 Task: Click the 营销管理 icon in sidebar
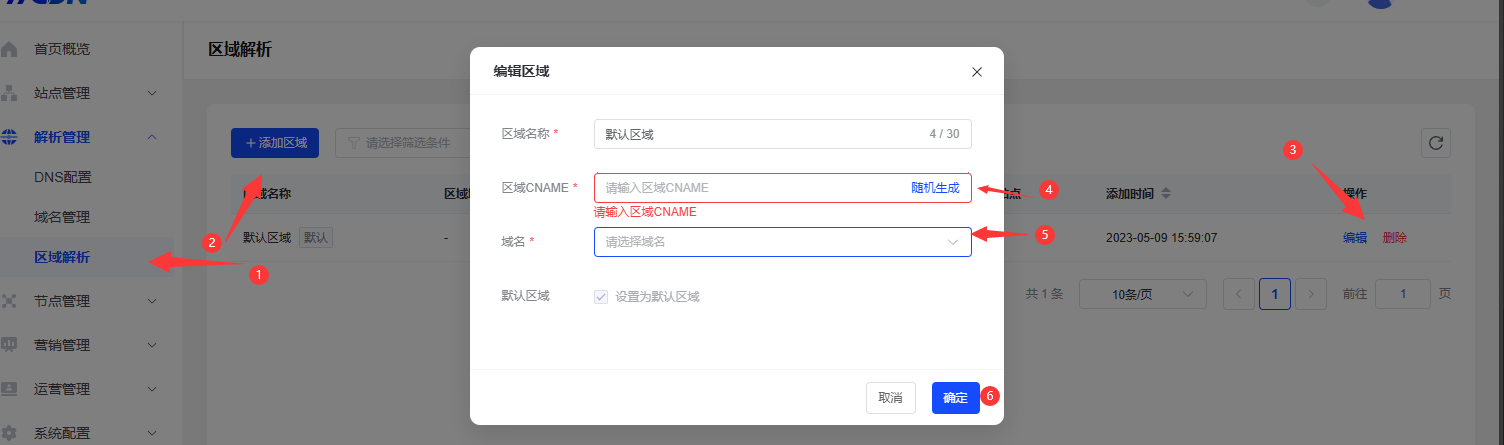click(10, 345)
